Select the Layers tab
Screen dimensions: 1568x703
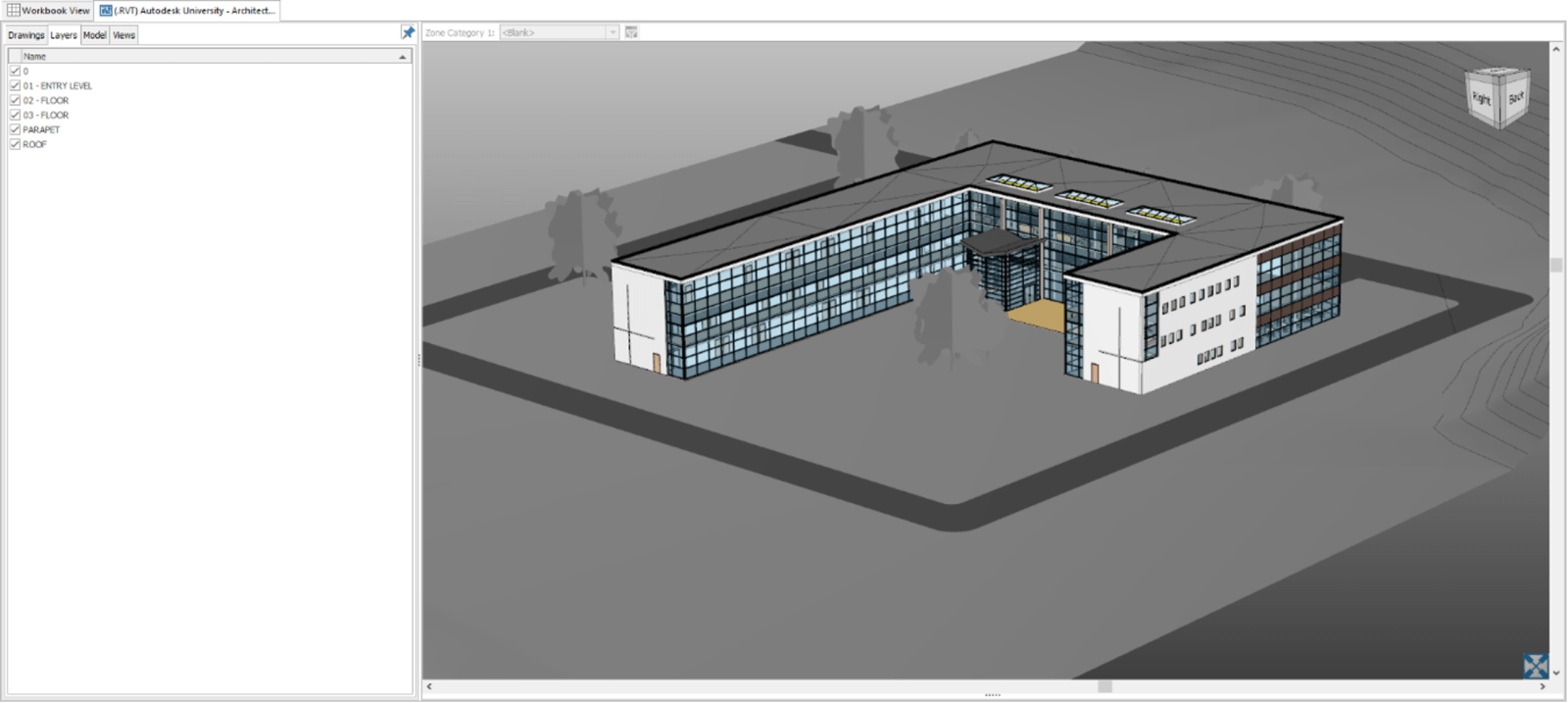point(64,34)
